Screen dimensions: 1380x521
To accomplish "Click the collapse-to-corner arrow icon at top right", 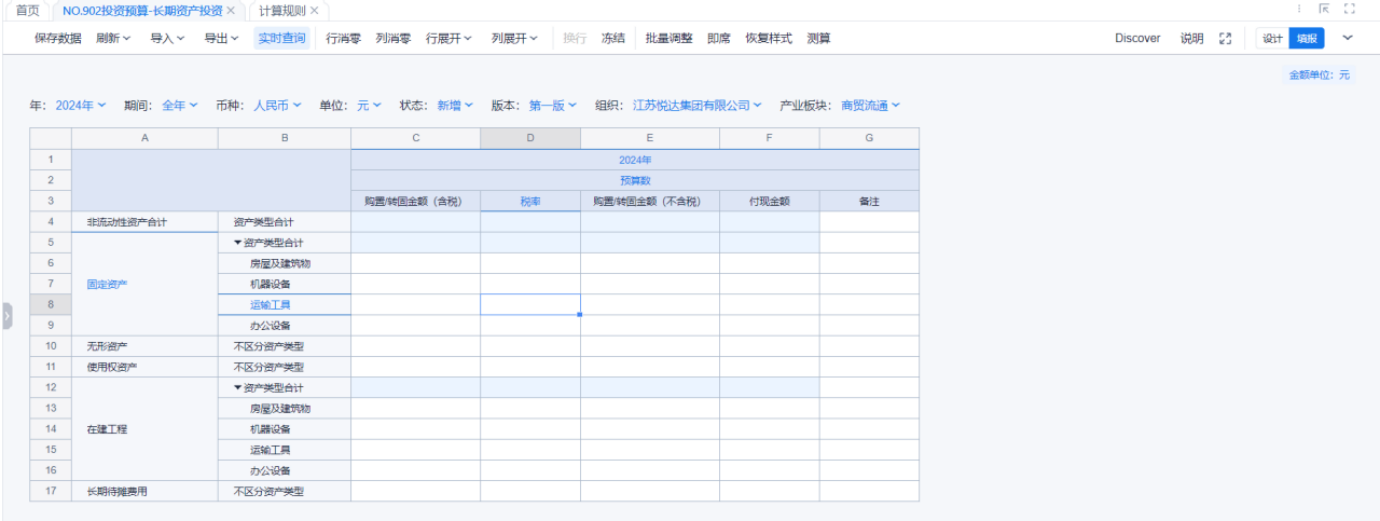I will point(1324,9).
